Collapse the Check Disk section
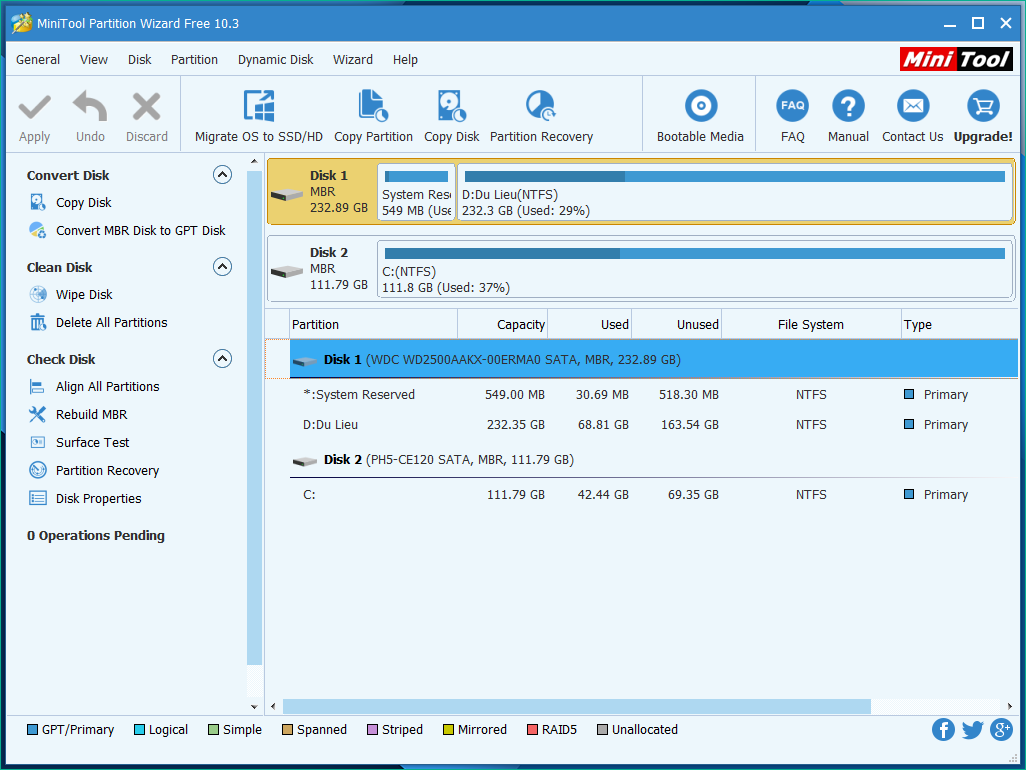1026x770 pixels. click(x=222, y=359)
